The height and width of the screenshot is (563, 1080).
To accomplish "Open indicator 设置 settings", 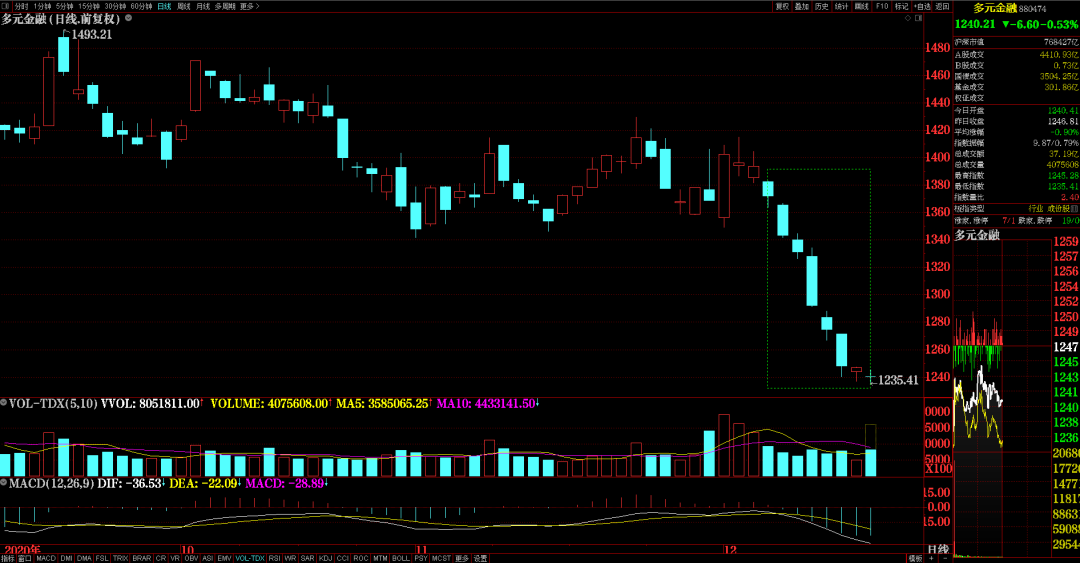I will [x=480, y=558].
